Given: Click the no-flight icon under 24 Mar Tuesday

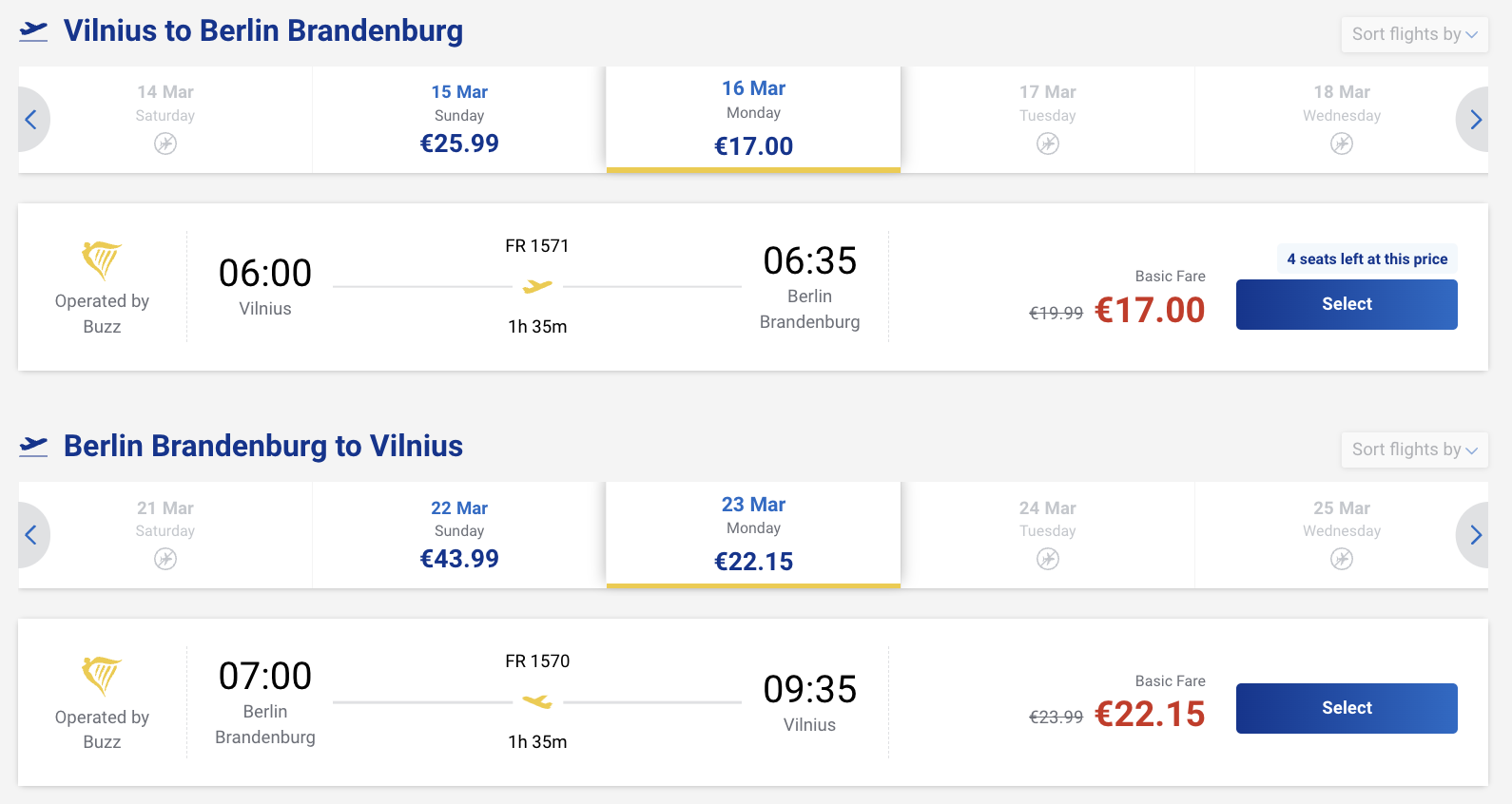Looking at the screenshot, I should 1047,559.
